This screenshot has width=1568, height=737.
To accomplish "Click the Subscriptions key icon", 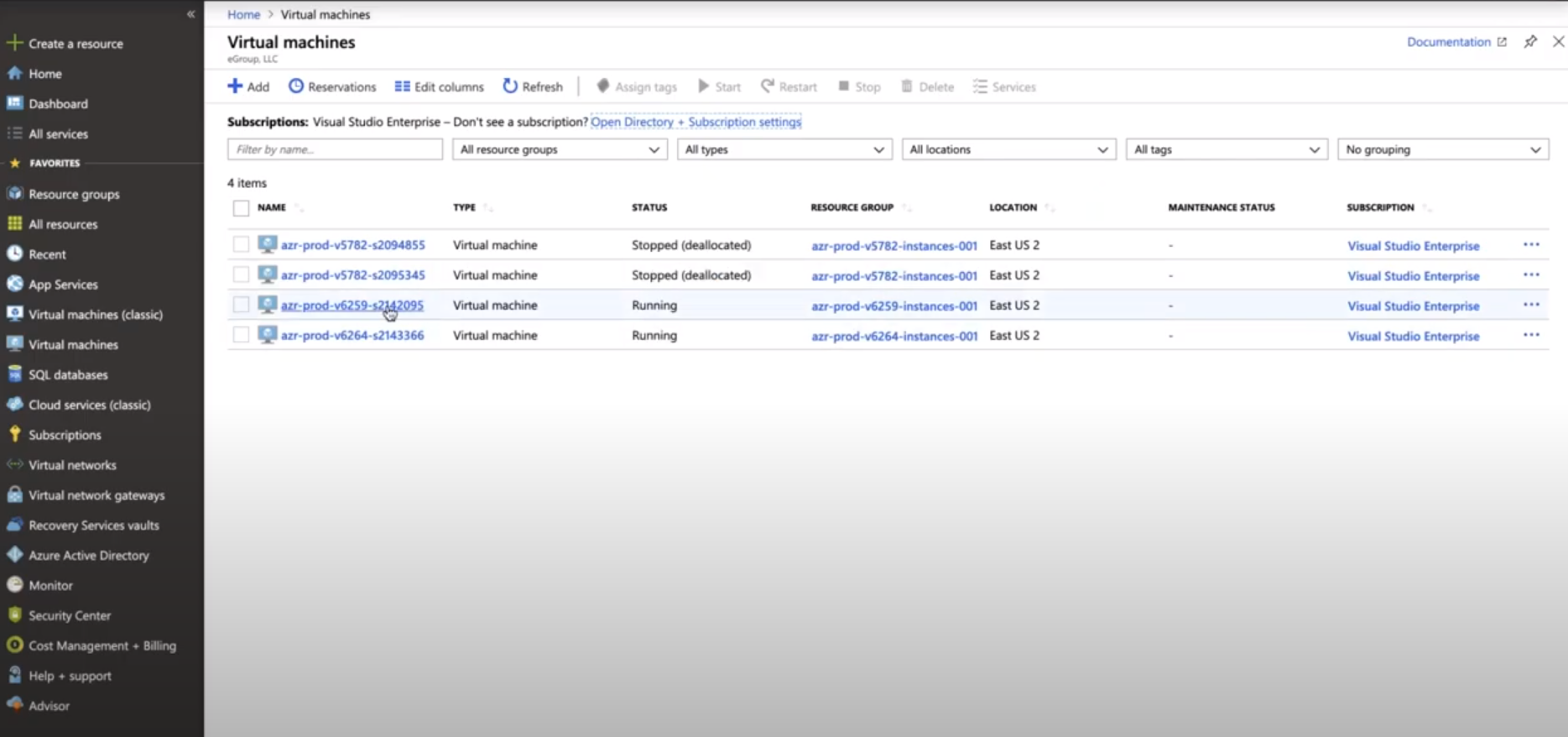I will click(x=14, y=434).
